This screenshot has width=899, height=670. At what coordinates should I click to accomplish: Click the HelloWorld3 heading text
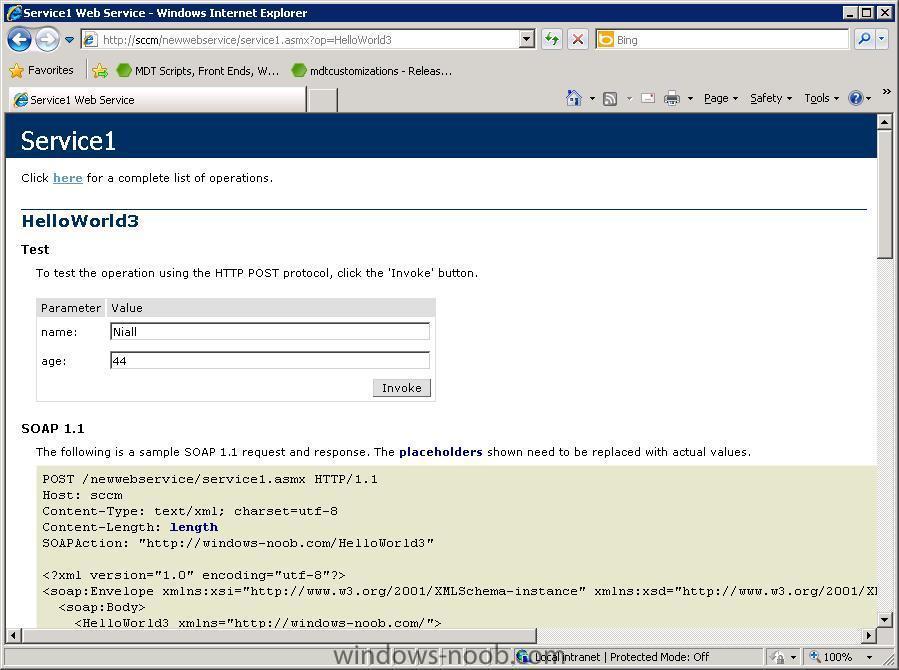[x=80, y=221]
